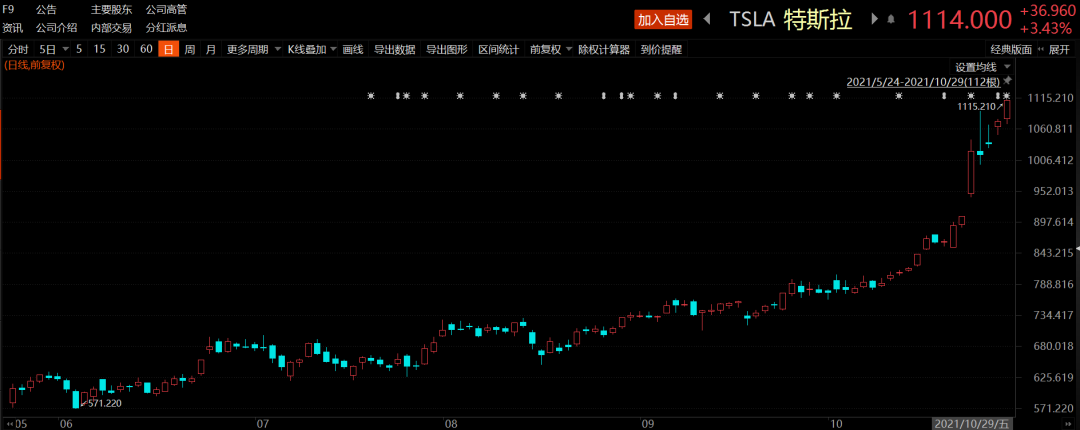
Task: Set a 到价提醒 price alert
Action: tap(661, 50)
